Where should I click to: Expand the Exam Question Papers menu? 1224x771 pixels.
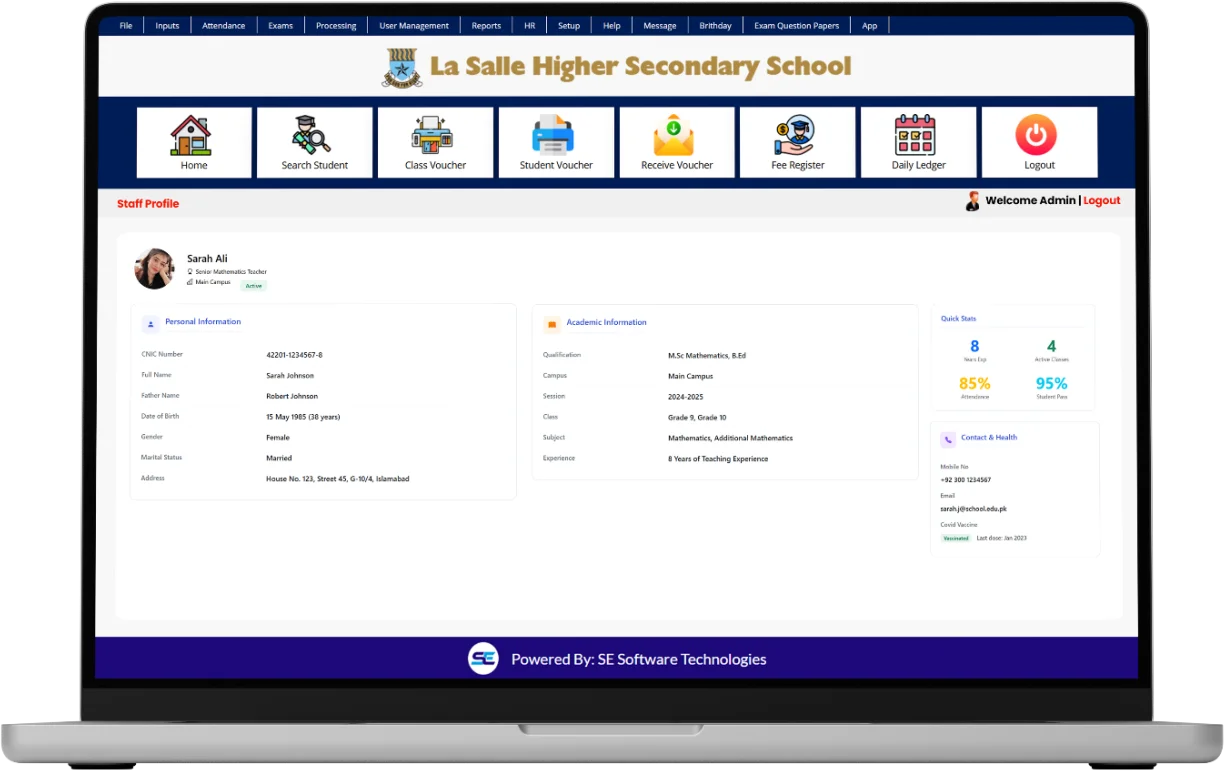point(796,26)
